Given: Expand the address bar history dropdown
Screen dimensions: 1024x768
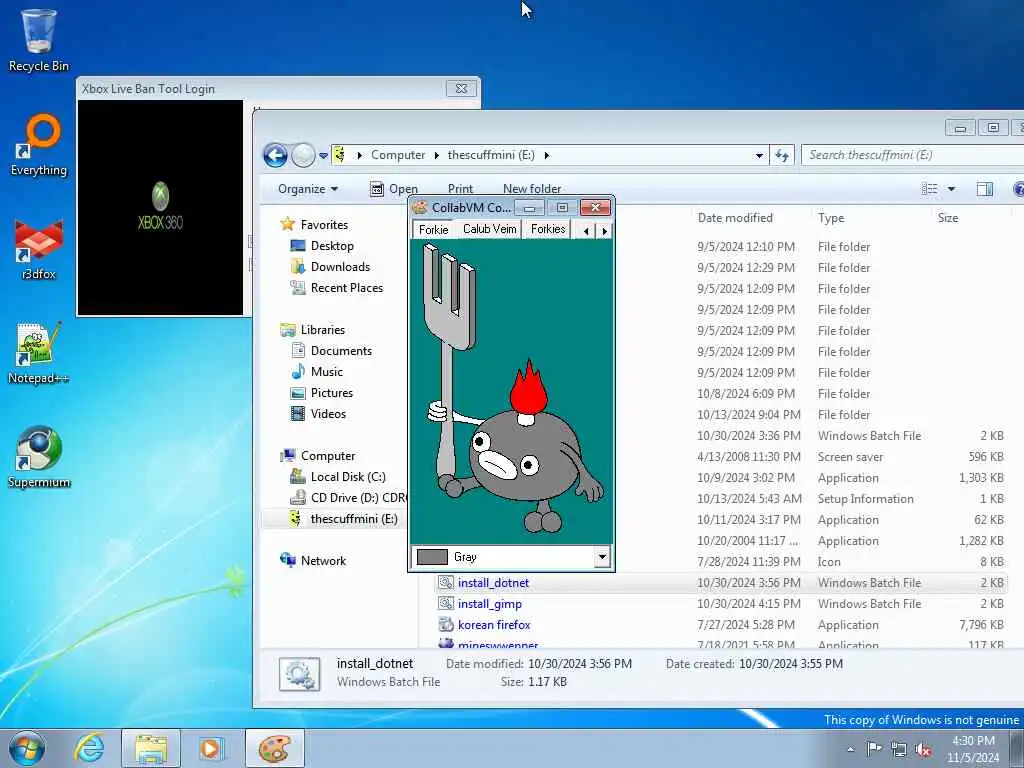Looking at the screenshot, I should coord(759,155).
